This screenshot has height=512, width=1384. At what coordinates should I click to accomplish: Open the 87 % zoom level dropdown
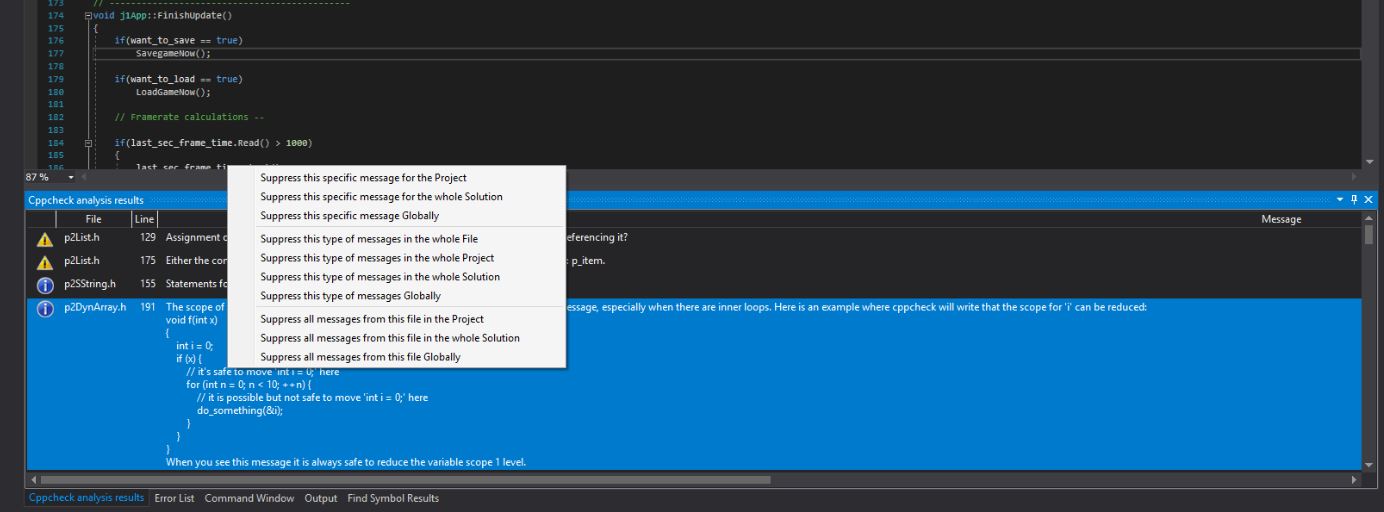click(71, 177)
